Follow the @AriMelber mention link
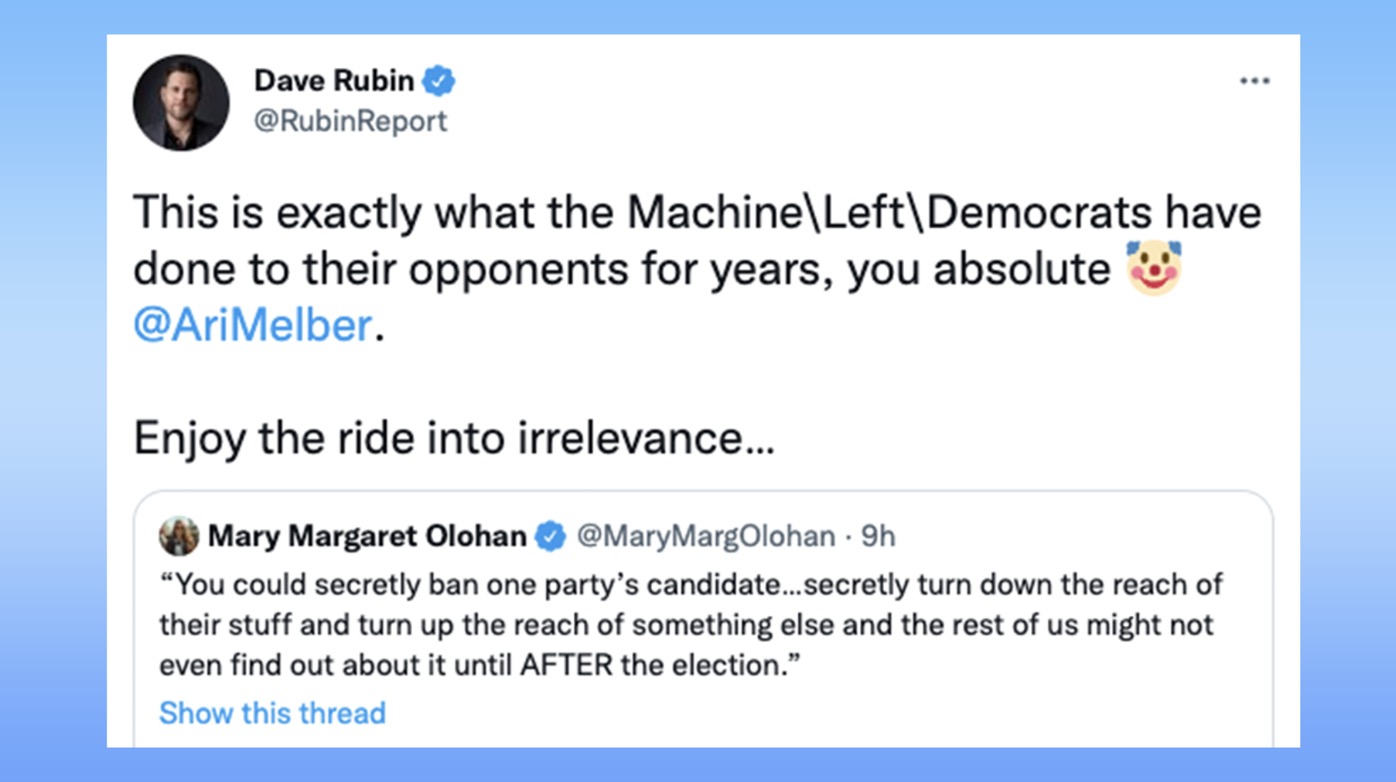Image resolution: width=1396 pixels, height=782 pixels. 252,326
